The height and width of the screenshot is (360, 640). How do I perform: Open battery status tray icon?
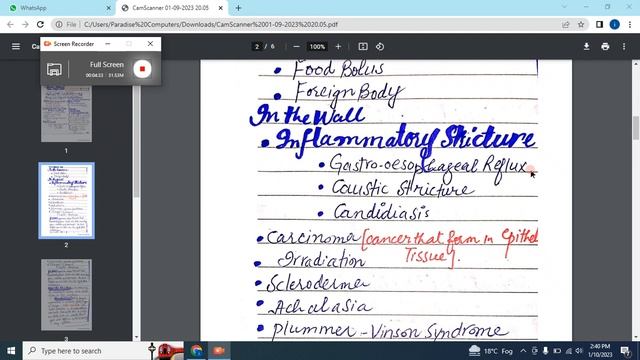[x=557, y=351]
